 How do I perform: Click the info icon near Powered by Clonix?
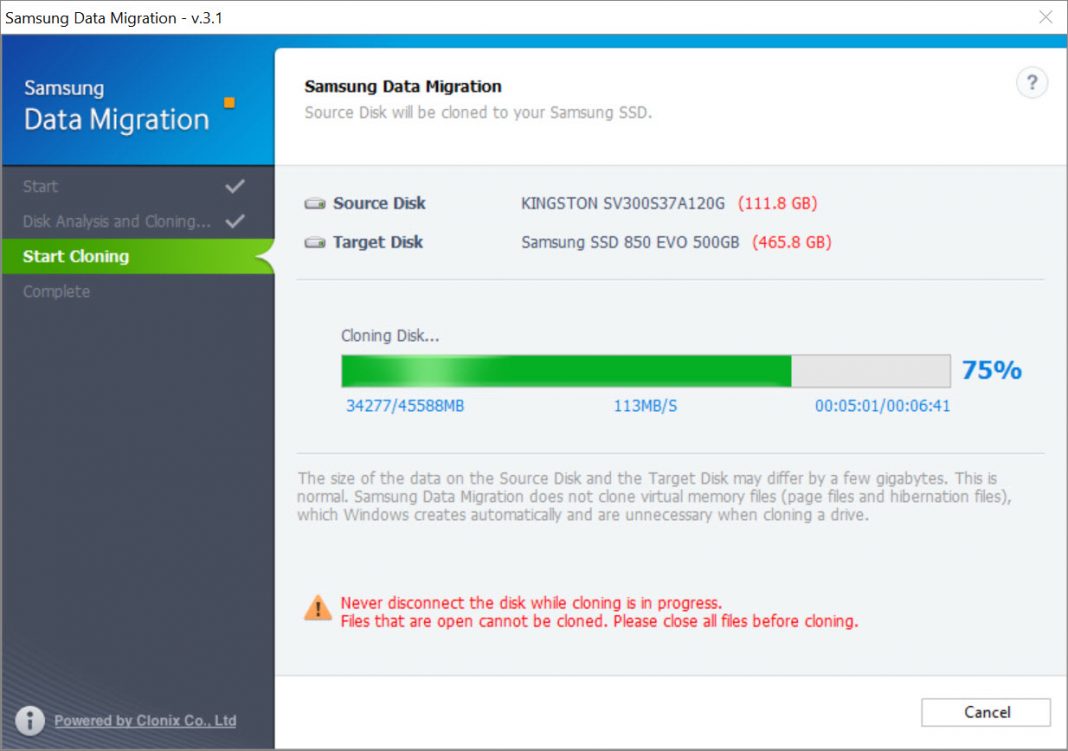[30, 720]
